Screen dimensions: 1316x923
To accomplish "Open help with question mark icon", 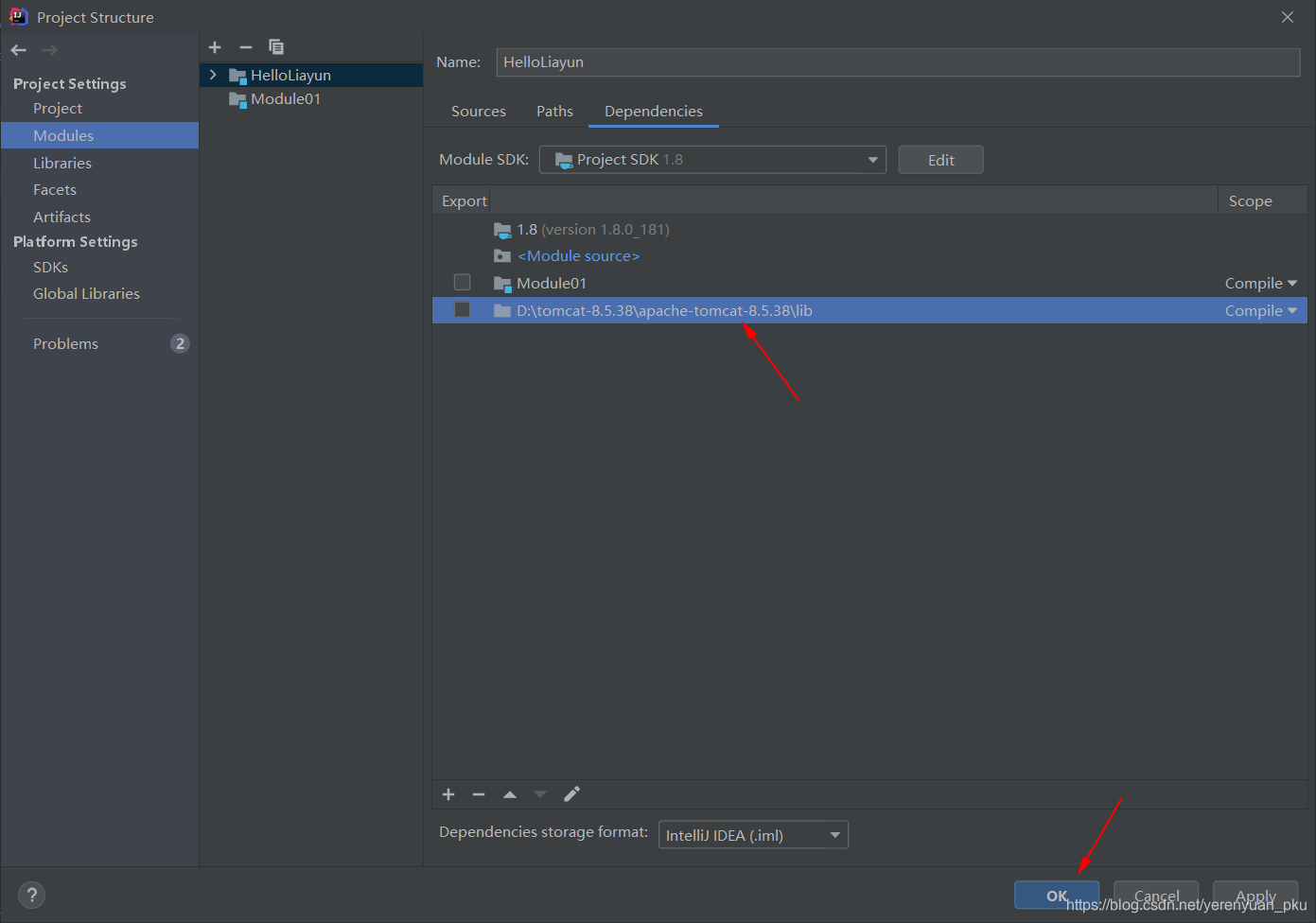I will (x=31, y=895).
